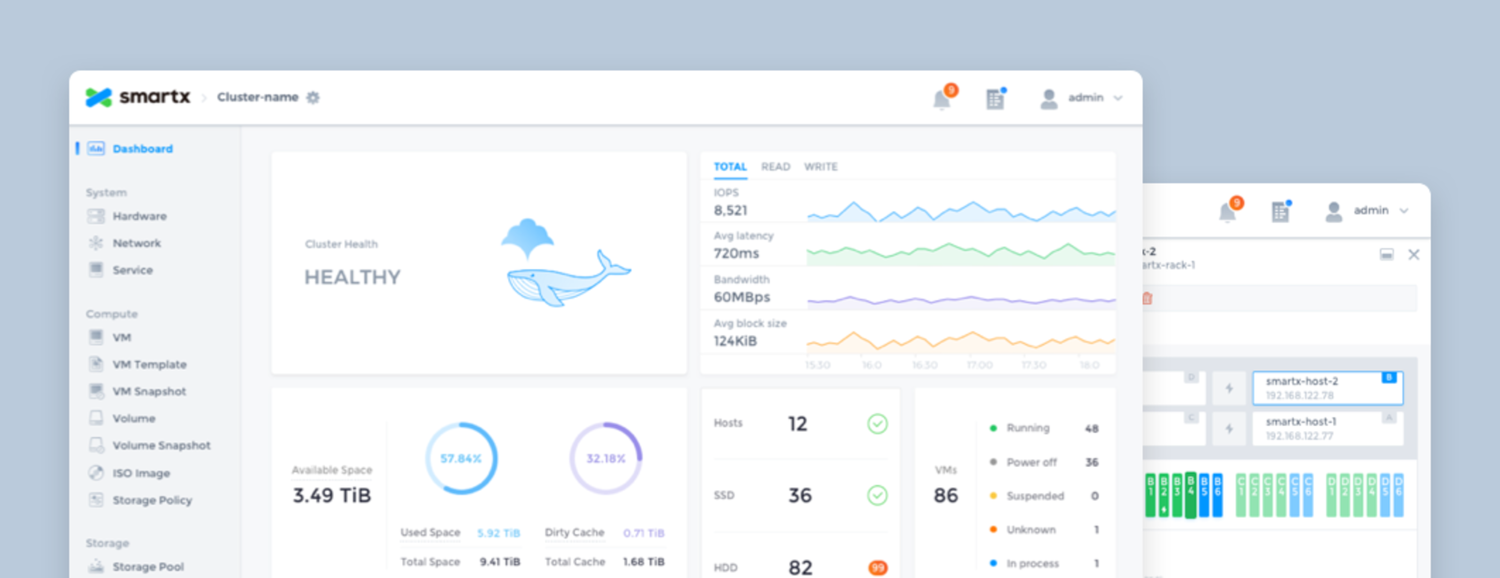Click the Hosts green check status icon
Image resolution: width=1500 pixels, height=578 pixels.
pyautogui.click(x=877, y=424)
